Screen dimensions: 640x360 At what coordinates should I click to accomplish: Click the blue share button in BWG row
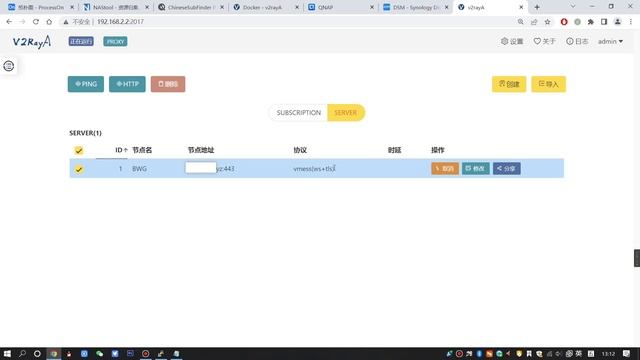coord(507,169)
